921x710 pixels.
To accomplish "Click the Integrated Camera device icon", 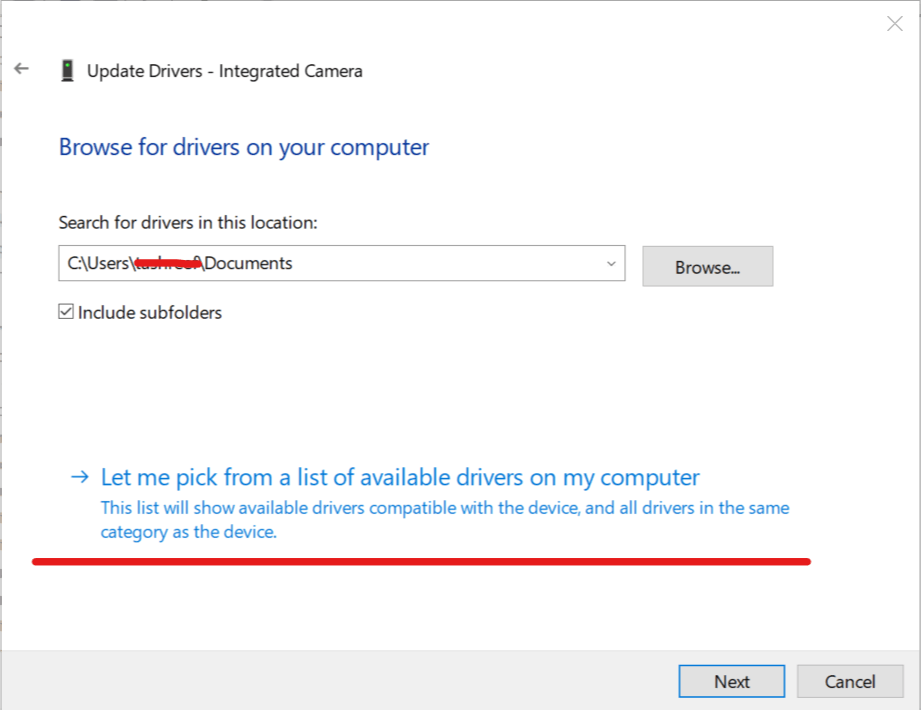I will pyautogui.click(x=67, y=71).
